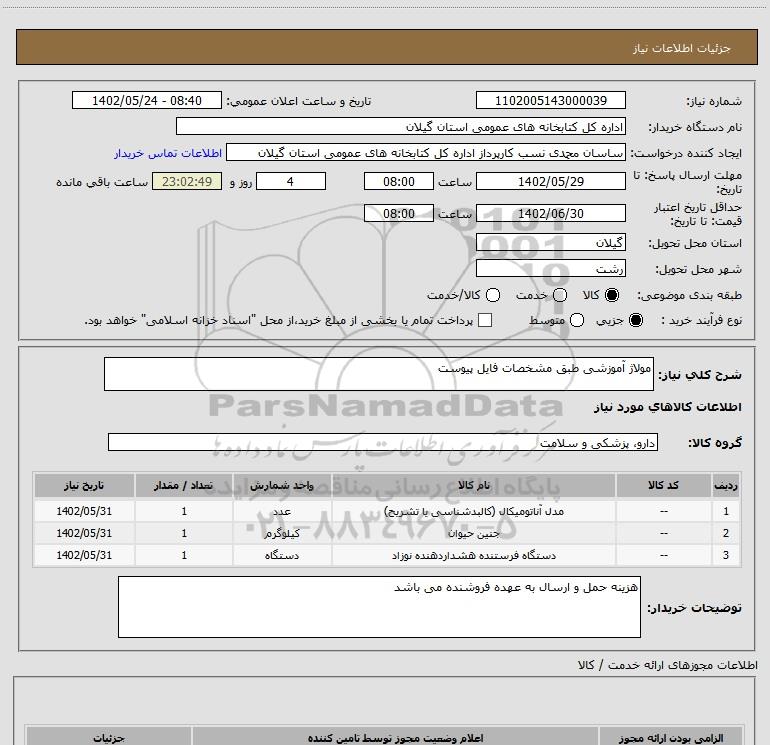Click the گروه کالا field دارو، پزشکی و سلامت

pos(383,442)
